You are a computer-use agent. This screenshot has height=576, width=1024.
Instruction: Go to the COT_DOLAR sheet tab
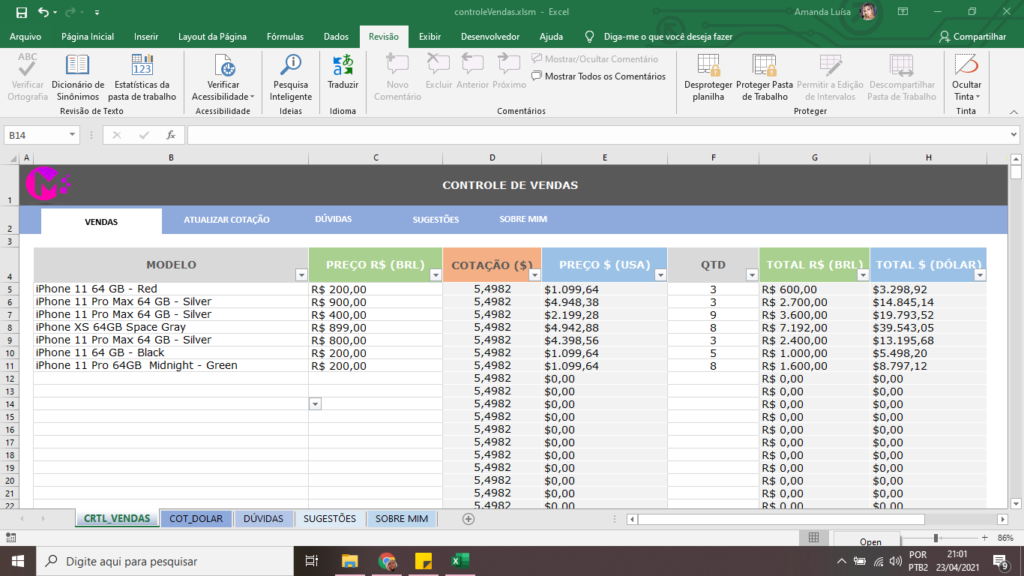click(x=196, y=519)
